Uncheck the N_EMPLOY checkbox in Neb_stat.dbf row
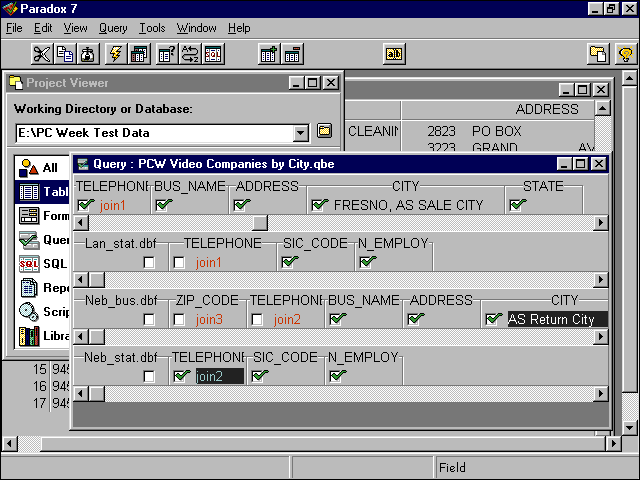 pyautogui.click(x=337, y=376)
